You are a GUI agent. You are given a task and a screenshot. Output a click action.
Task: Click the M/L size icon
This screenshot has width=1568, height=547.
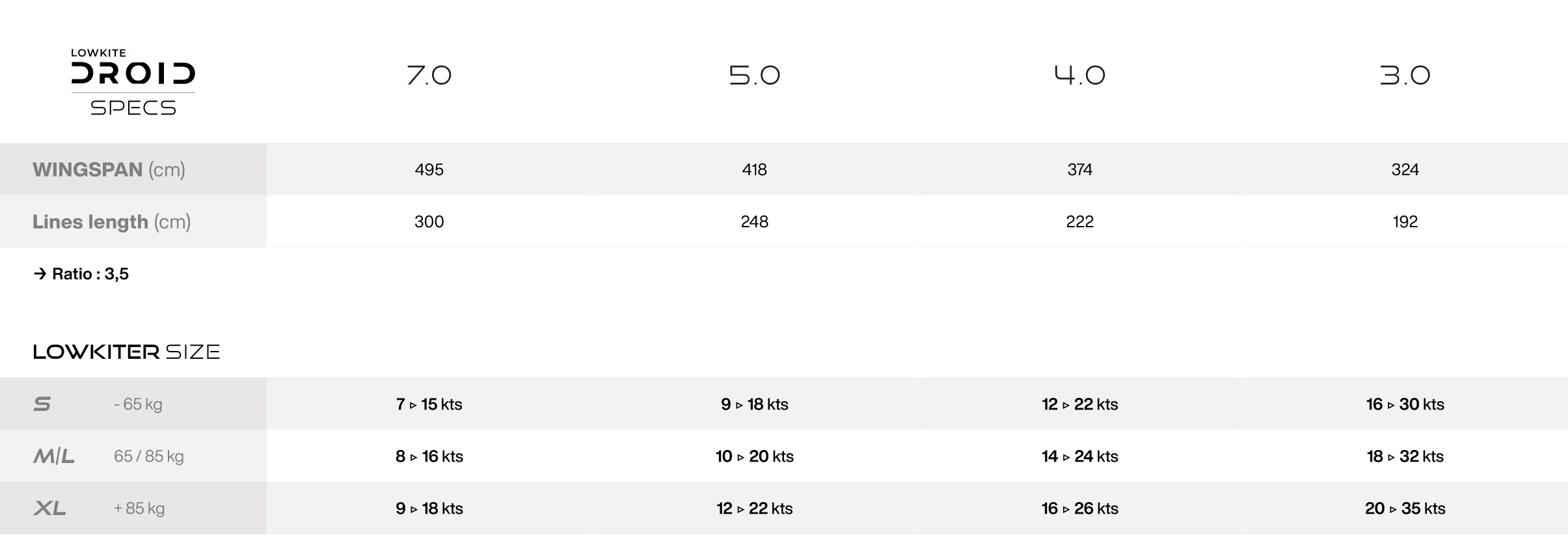[54, 456]
